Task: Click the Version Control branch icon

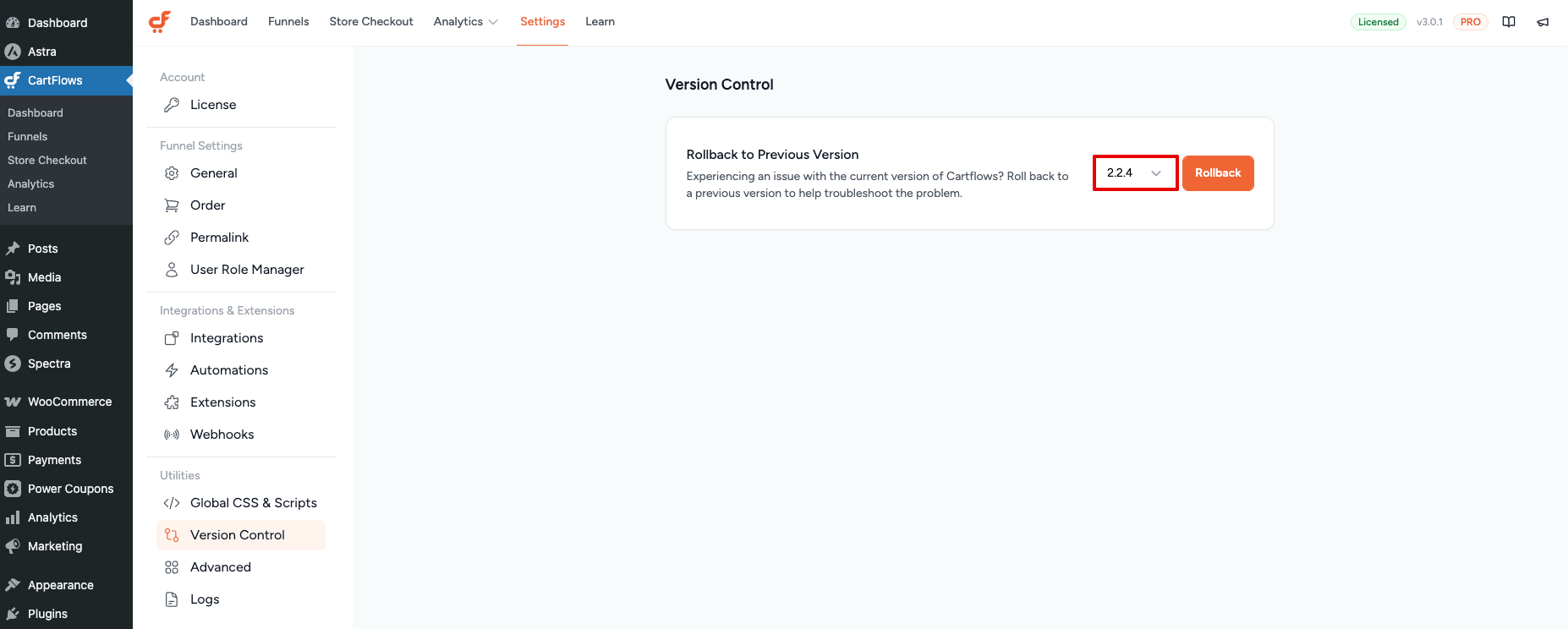Action: (172, 535)
